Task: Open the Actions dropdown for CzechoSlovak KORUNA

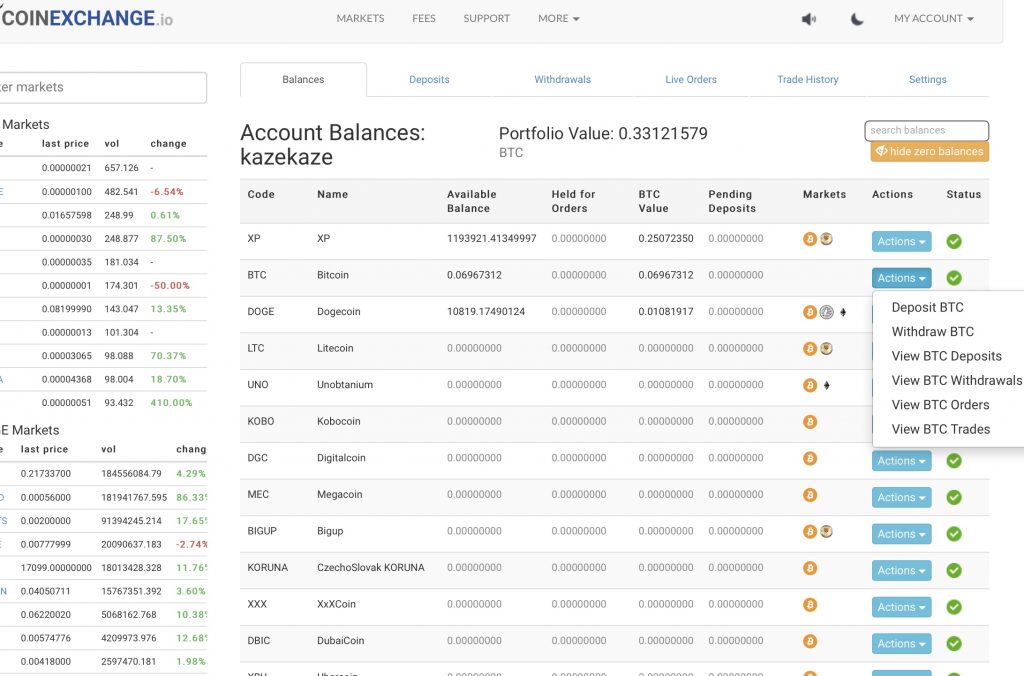Action: click(x=901, y=571)
